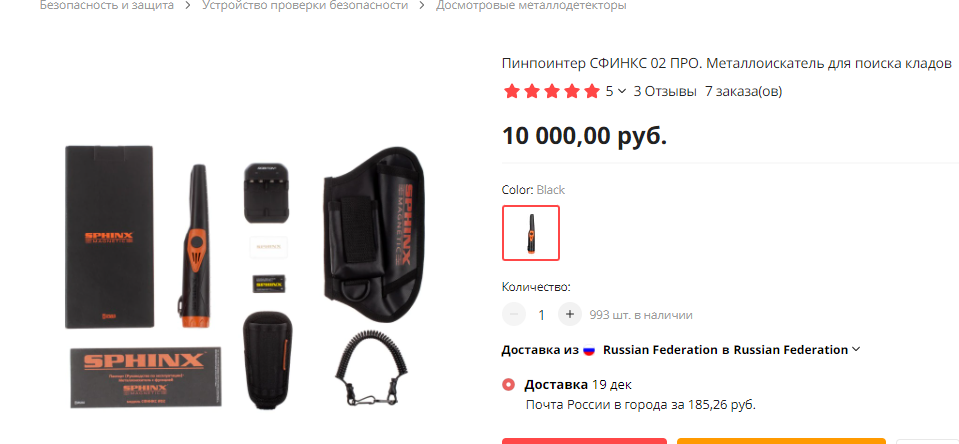Open the 3 Отзывы reviews link
Image resolution: width=959 pixels, height=444 pixels.
665,91
